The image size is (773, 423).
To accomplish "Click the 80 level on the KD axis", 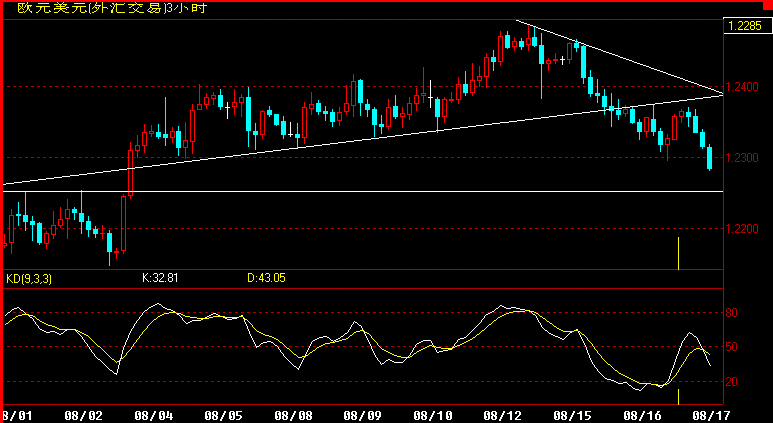I will click(x=733, y=313).
